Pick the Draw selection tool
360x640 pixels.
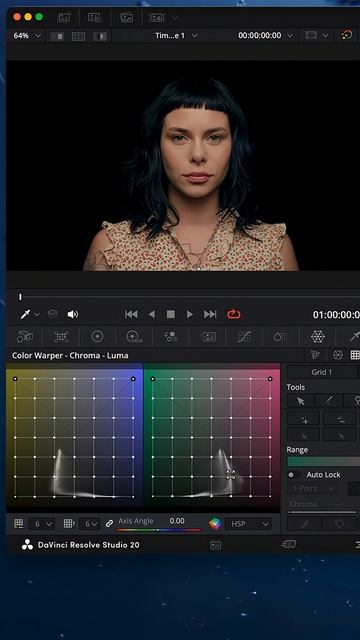(x=328, y=401)
